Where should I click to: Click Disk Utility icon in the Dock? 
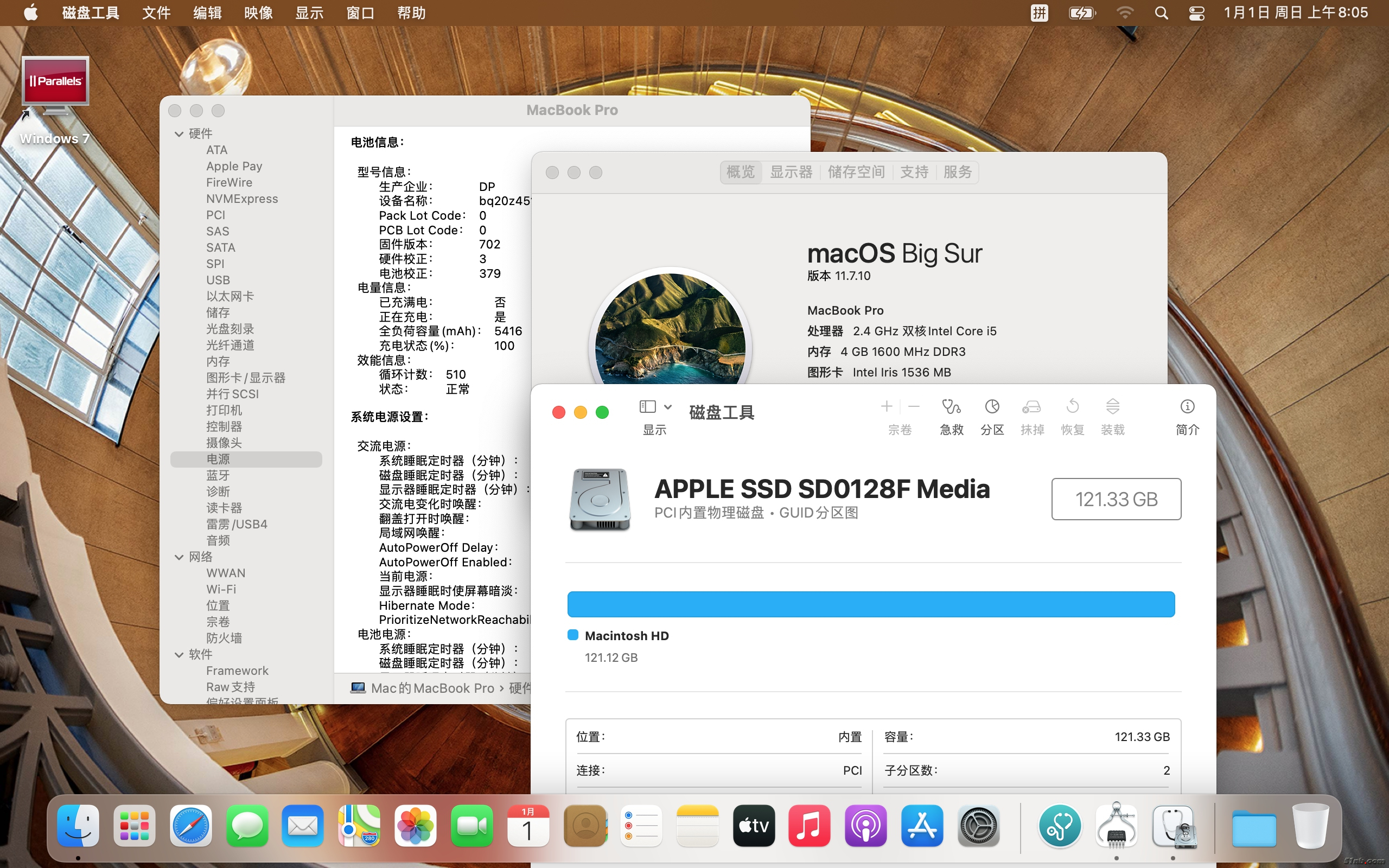point(1174,826)
